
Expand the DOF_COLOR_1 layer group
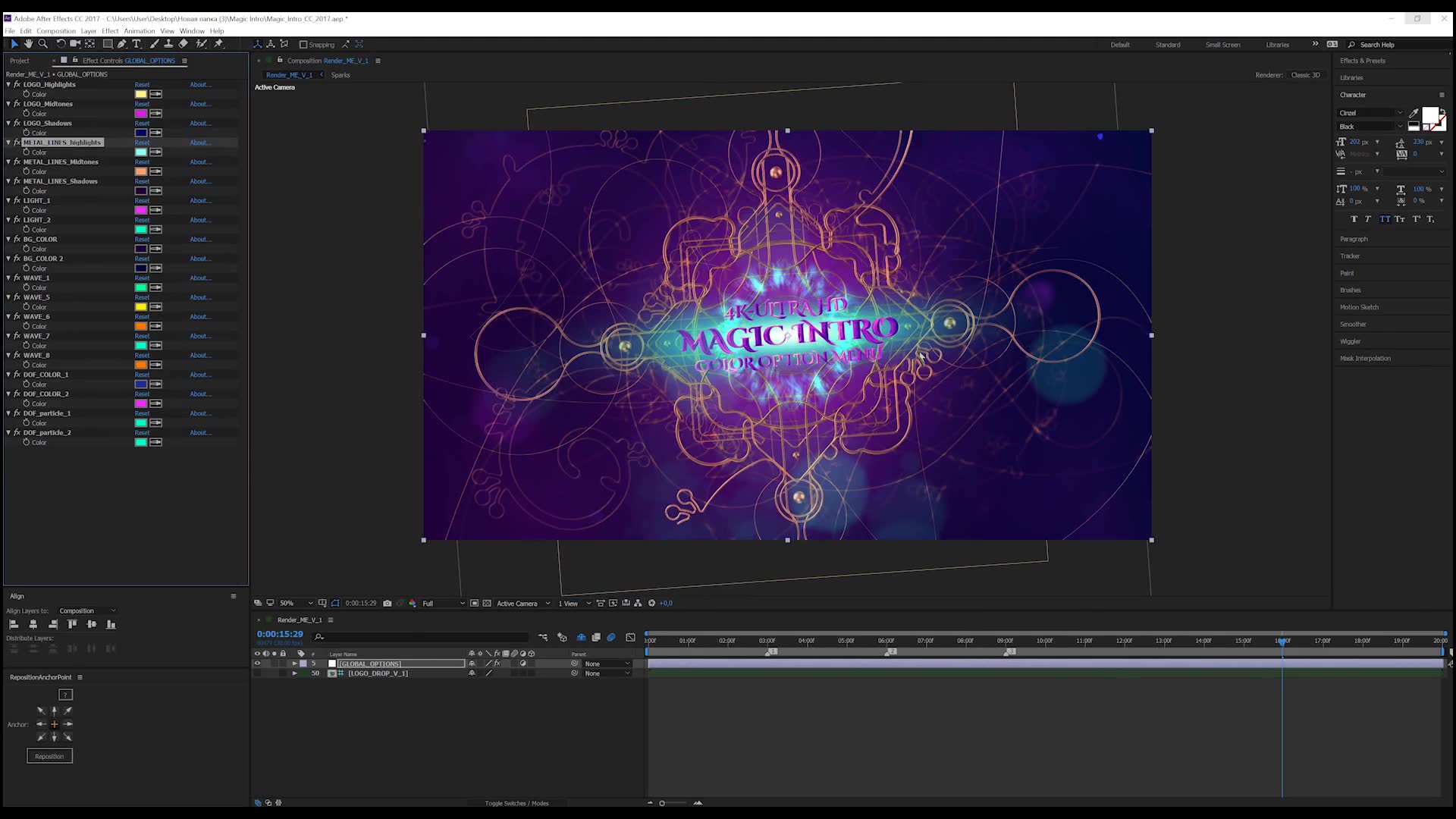(9, 374)
